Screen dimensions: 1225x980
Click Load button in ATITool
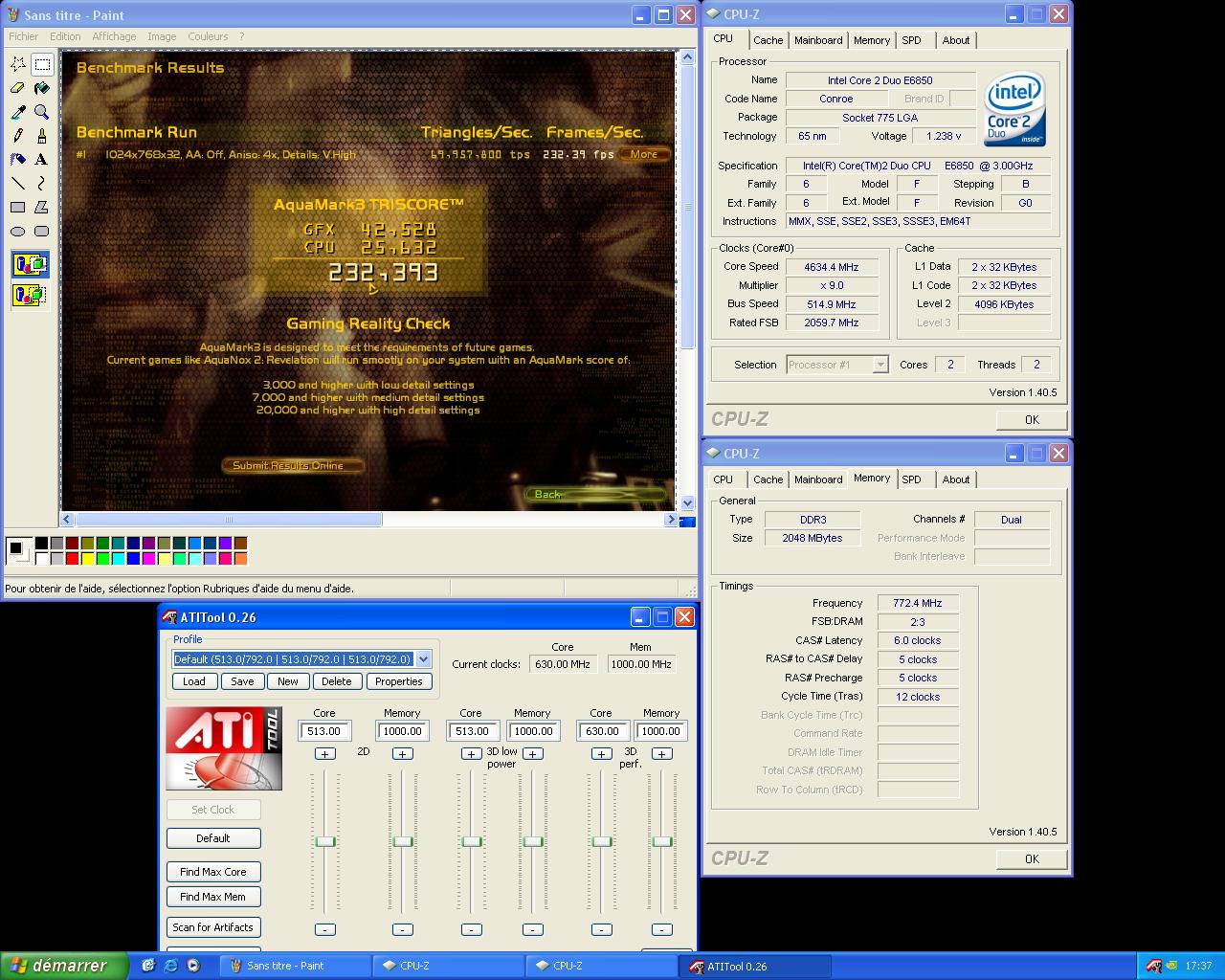194,681
